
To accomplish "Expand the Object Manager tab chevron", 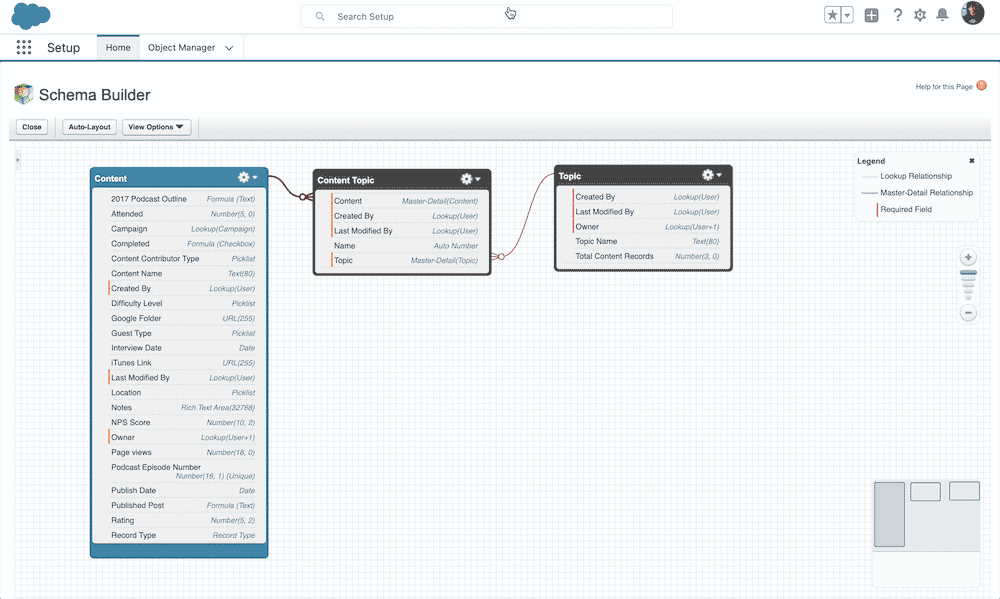I will [x=229, y=48].
